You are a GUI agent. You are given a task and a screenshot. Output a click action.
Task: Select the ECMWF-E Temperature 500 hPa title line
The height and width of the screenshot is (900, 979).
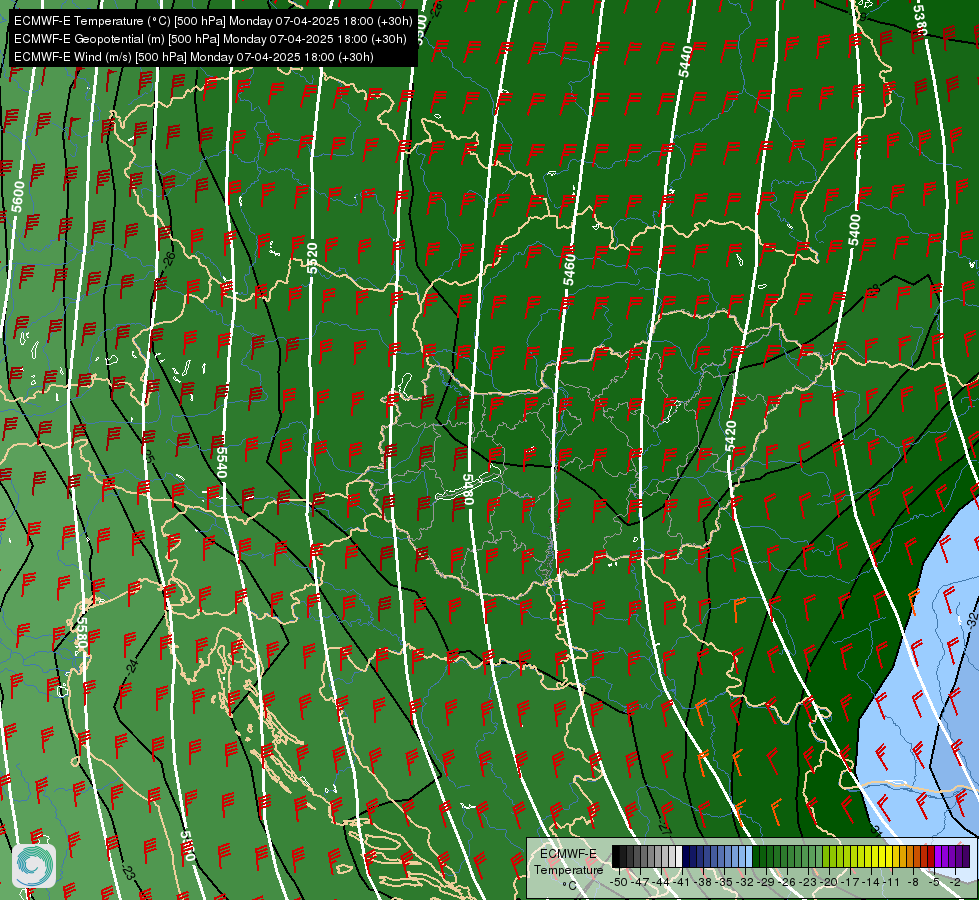click(213, 21)
